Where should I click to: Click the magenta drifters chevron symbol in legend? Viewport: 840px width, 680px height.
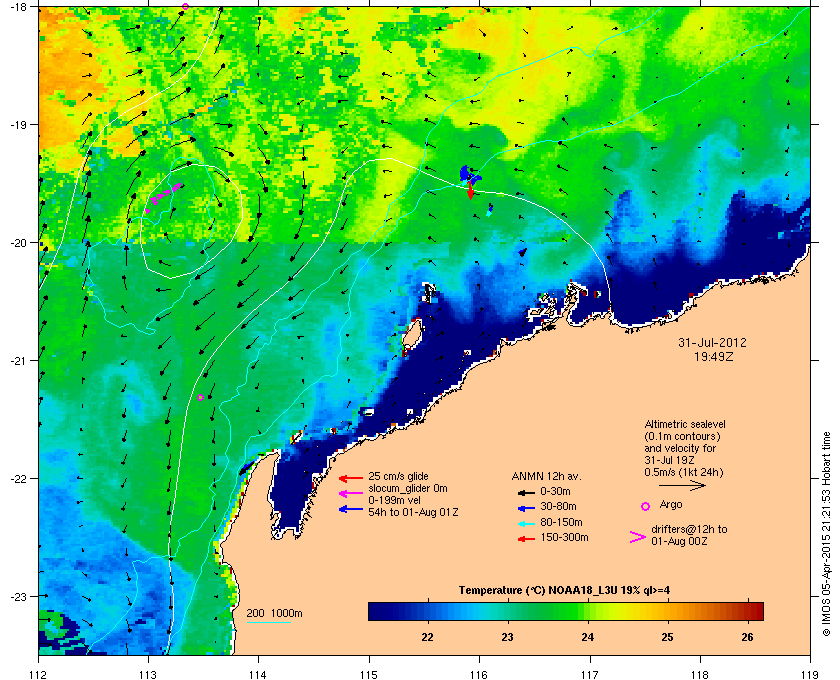638,537
